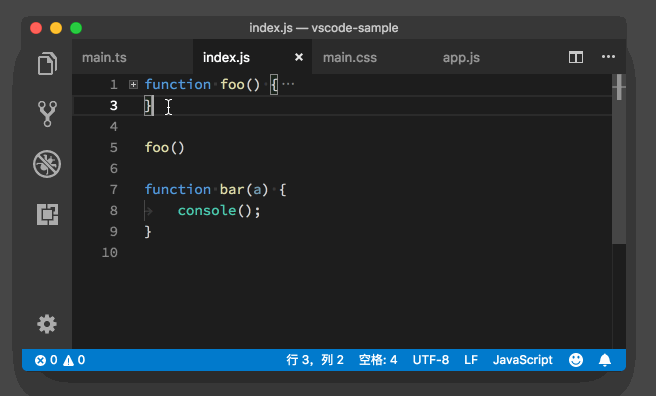Send feedback with the smiley icon
This screenshot has width=656, height=396.
(x=576, y=360)
